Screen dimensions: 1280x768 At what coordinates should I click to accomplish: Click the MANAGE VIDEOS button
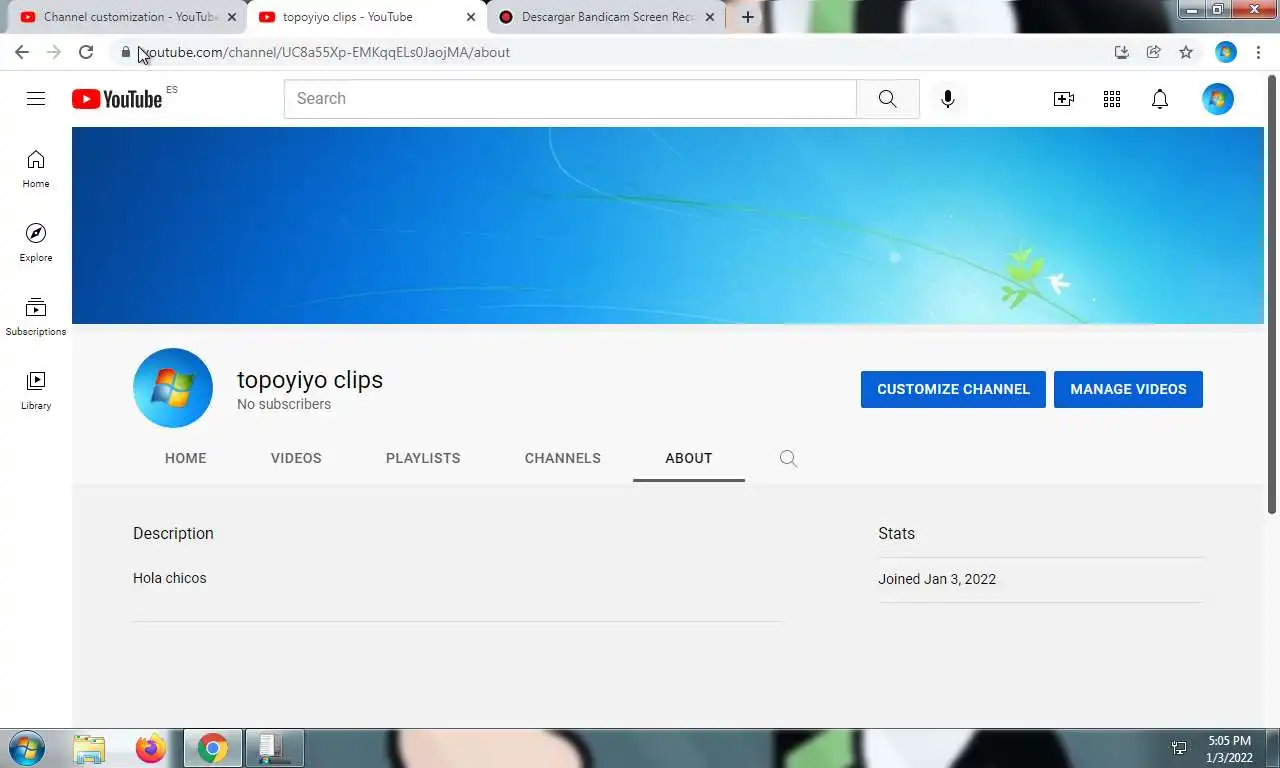[1128, 389]
